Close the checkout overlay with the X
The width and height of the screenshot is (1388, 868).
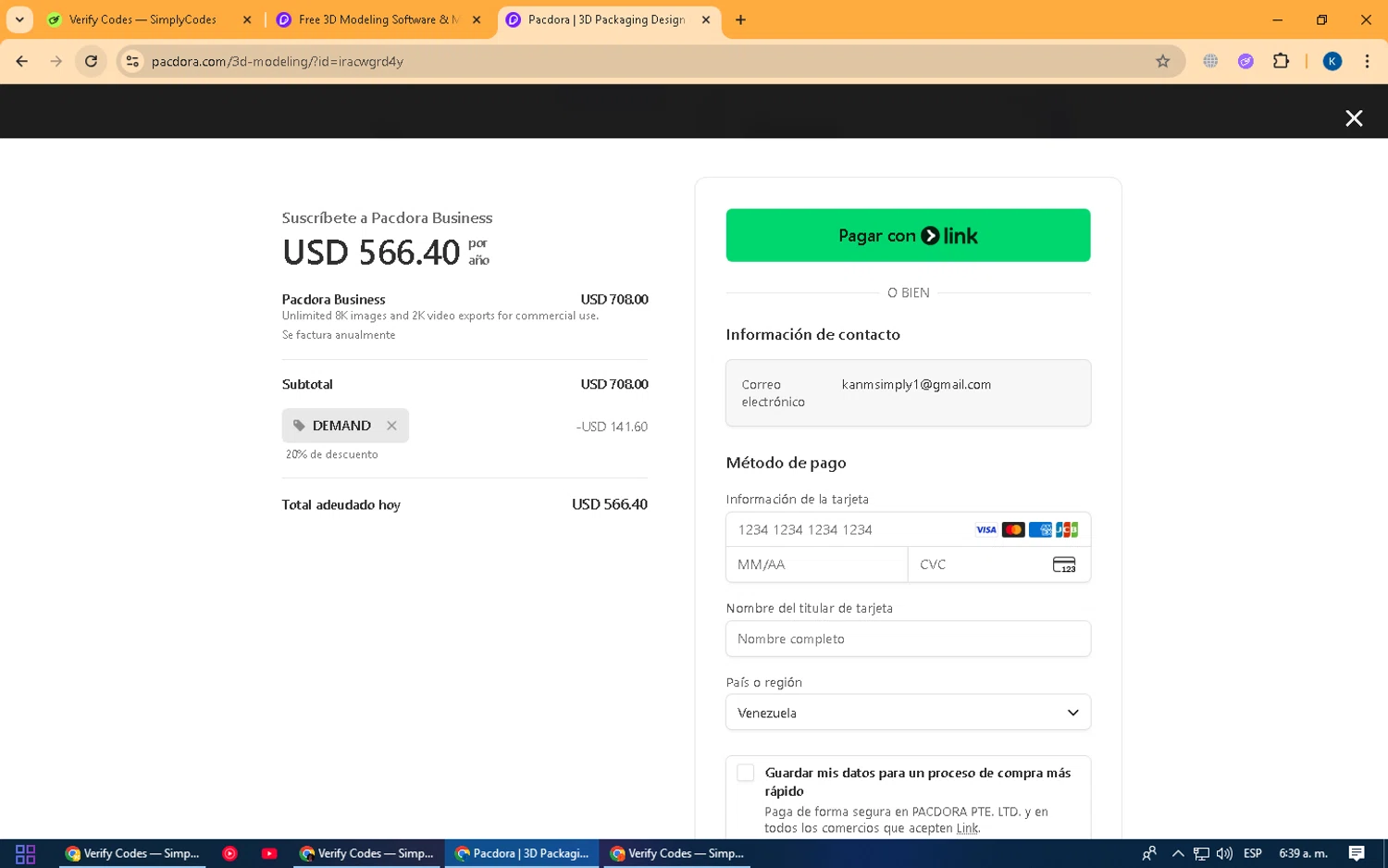click(x=1354, y=118)
